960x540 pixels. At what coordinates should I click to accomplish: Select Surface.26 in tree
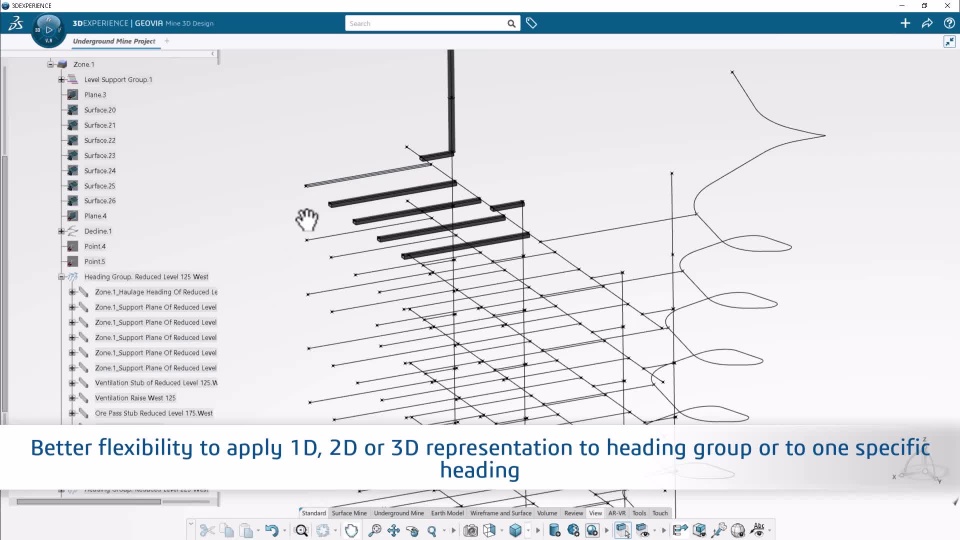point(100,201)
